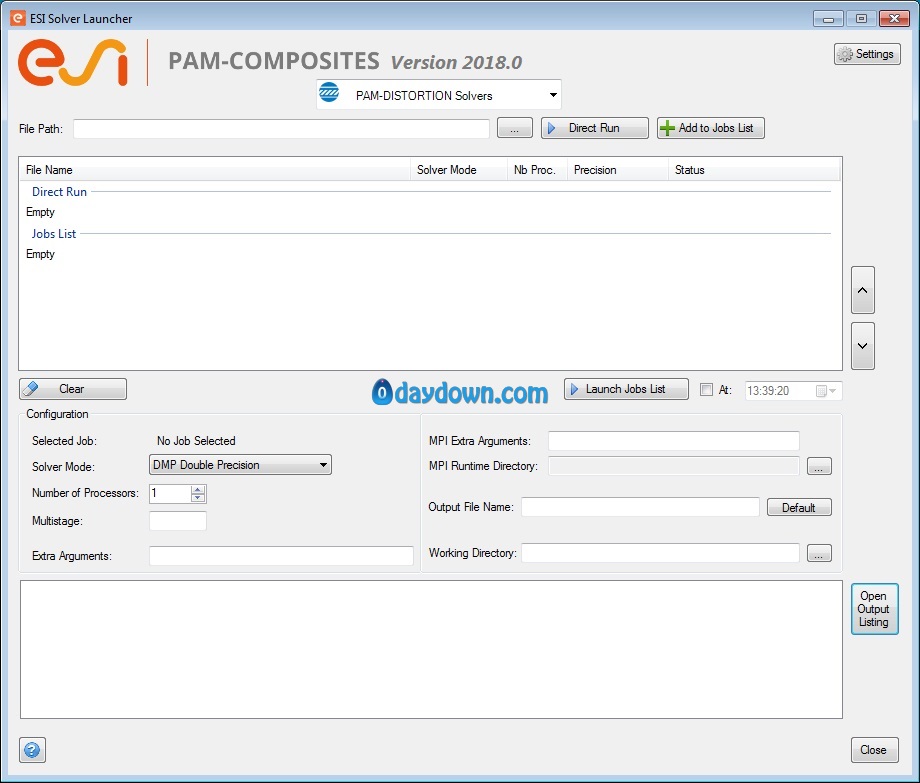Viewport: 920px width, 783px height.
Task: Close the ESI Solver Launcher
Action: point(874,750)
